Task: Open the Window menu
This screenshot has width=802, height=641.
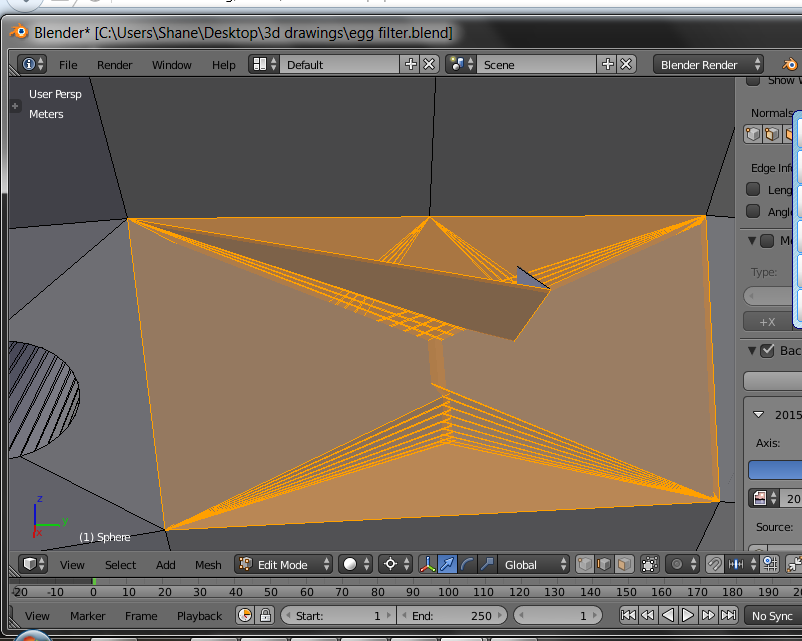Action: point(172,65)
